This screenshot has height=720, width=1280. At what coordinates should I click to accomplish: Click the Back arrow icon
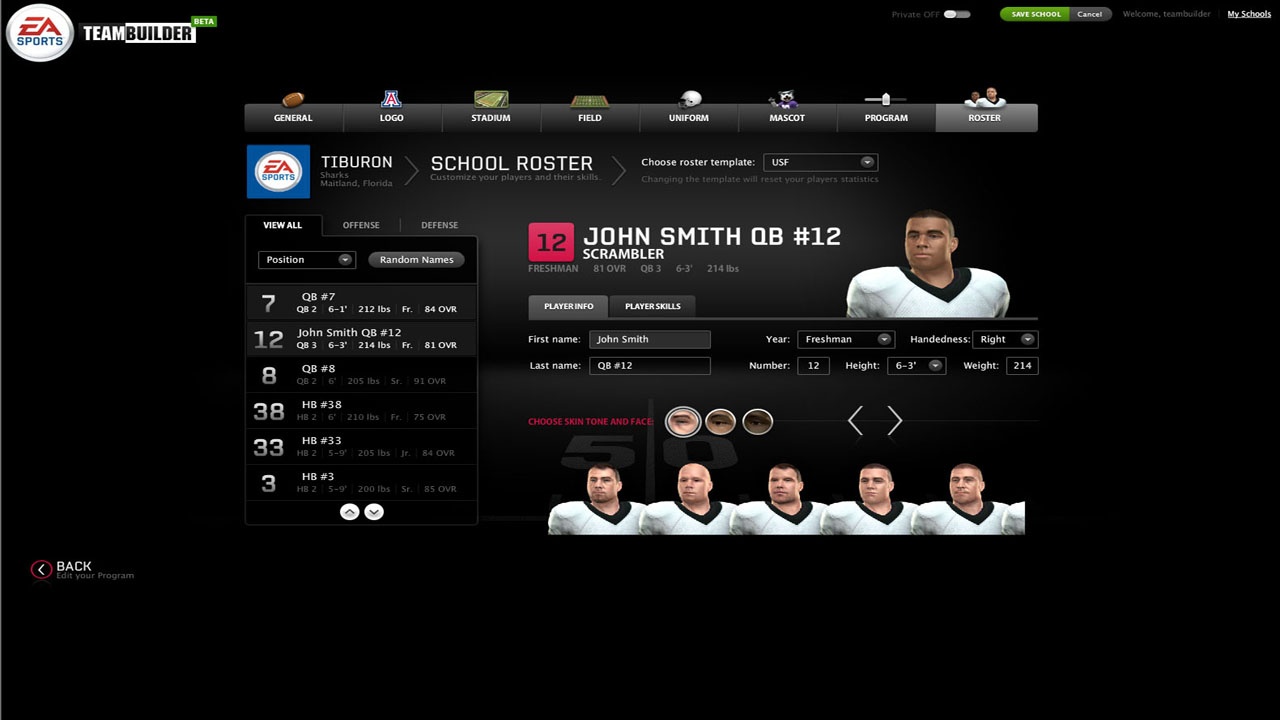click(x=41, y=569)
